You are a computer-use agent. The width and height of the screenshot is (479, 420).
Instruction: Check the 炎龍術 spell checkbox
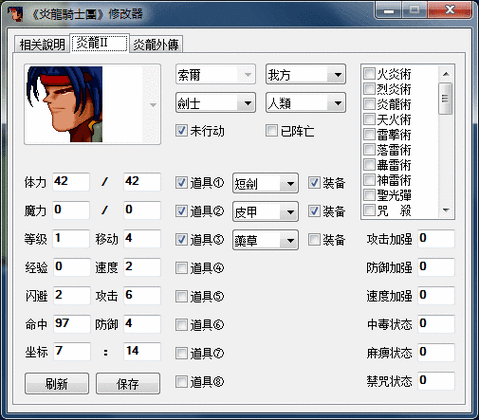(x=369, y=104)
